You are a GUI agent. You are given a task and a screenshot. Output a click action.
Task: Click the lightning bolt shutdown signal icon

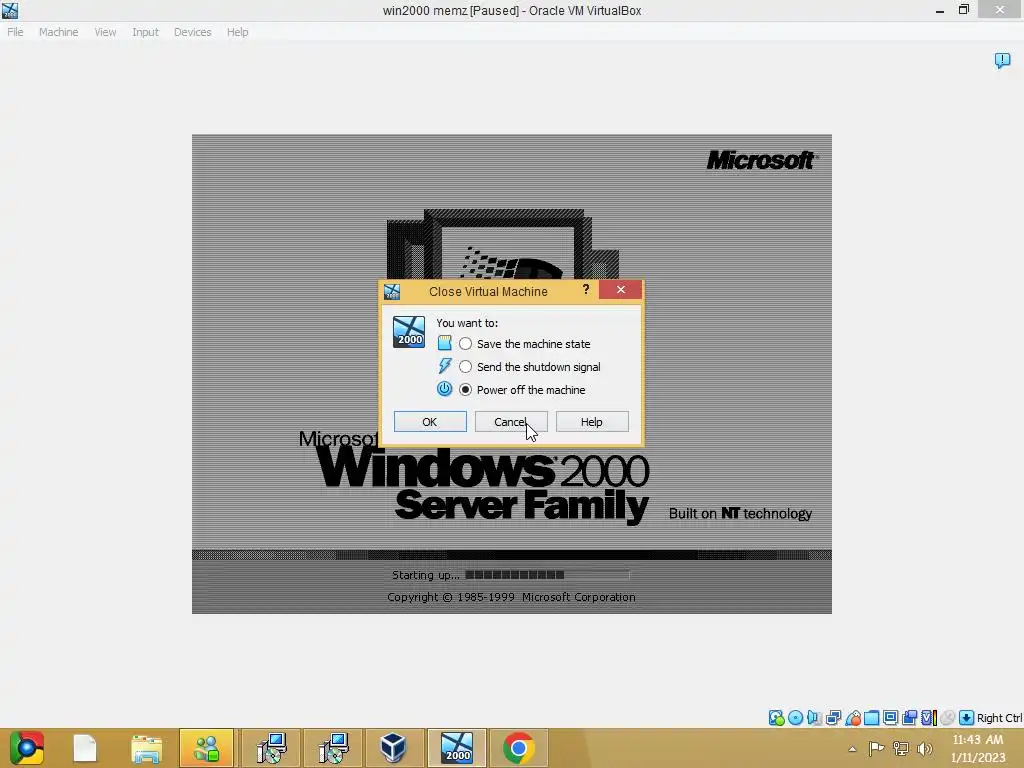tap(444, 366)
